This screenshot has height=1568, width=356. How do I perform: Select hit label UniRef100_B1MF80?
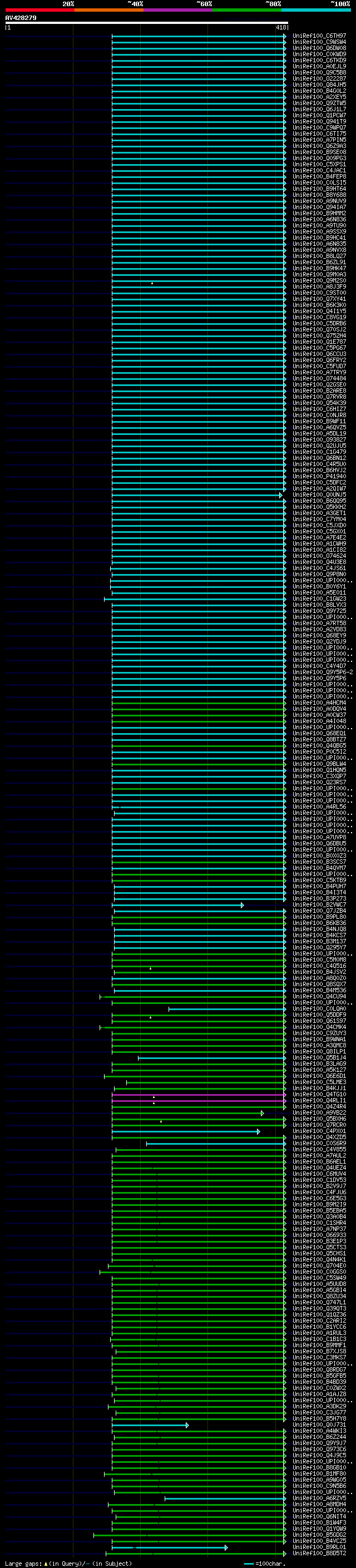point(319,1473)
